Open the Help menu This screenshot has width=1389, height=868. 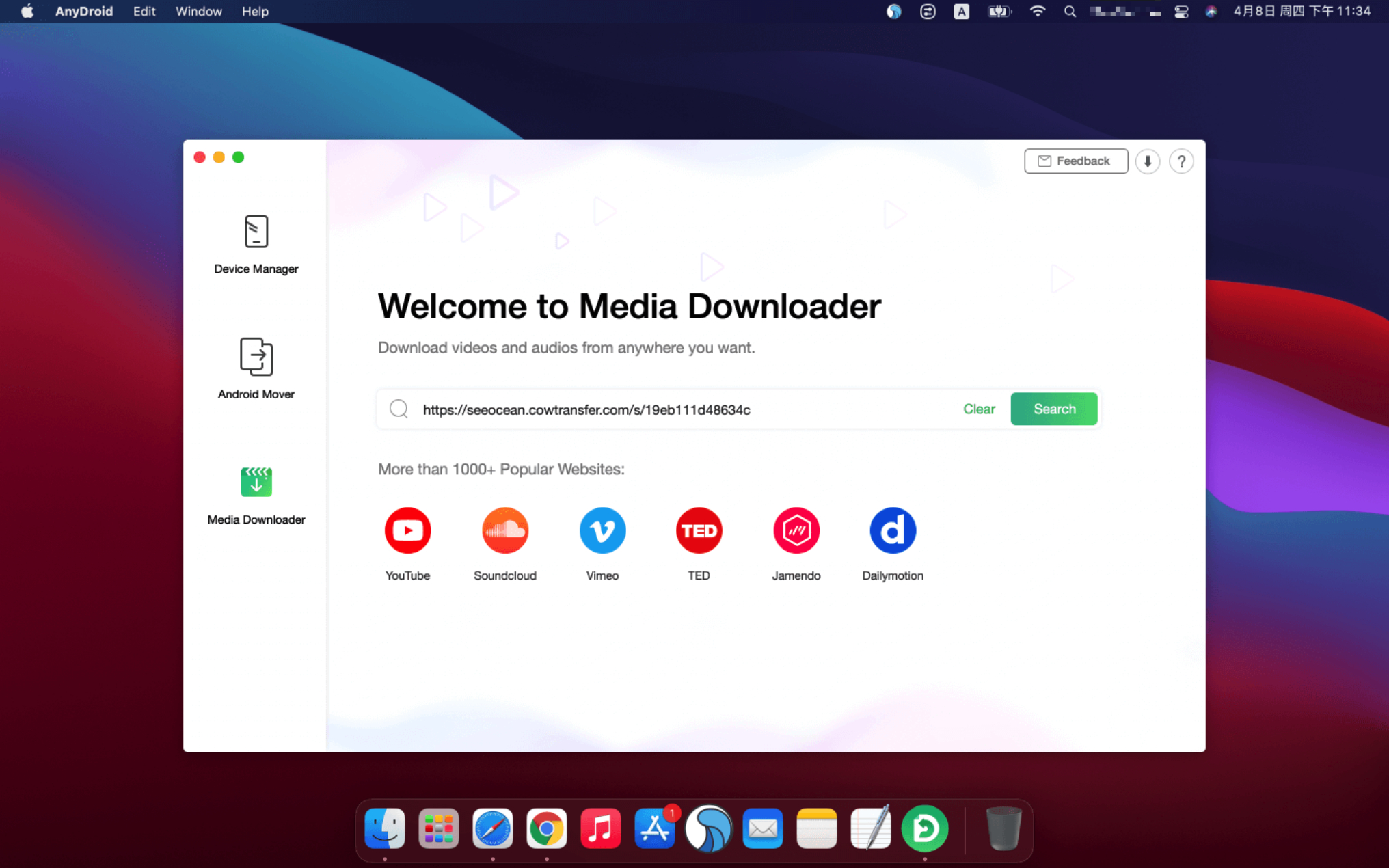(x=255, y=11)
